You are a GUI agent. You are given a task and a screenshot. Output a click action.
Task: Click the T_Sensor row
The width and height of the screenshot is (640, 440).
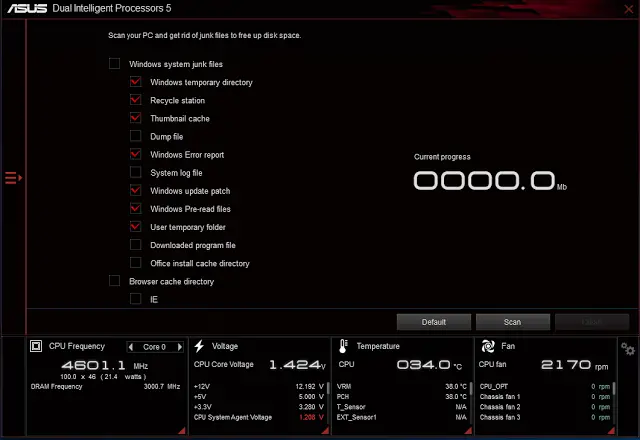[x=402, y=407]
